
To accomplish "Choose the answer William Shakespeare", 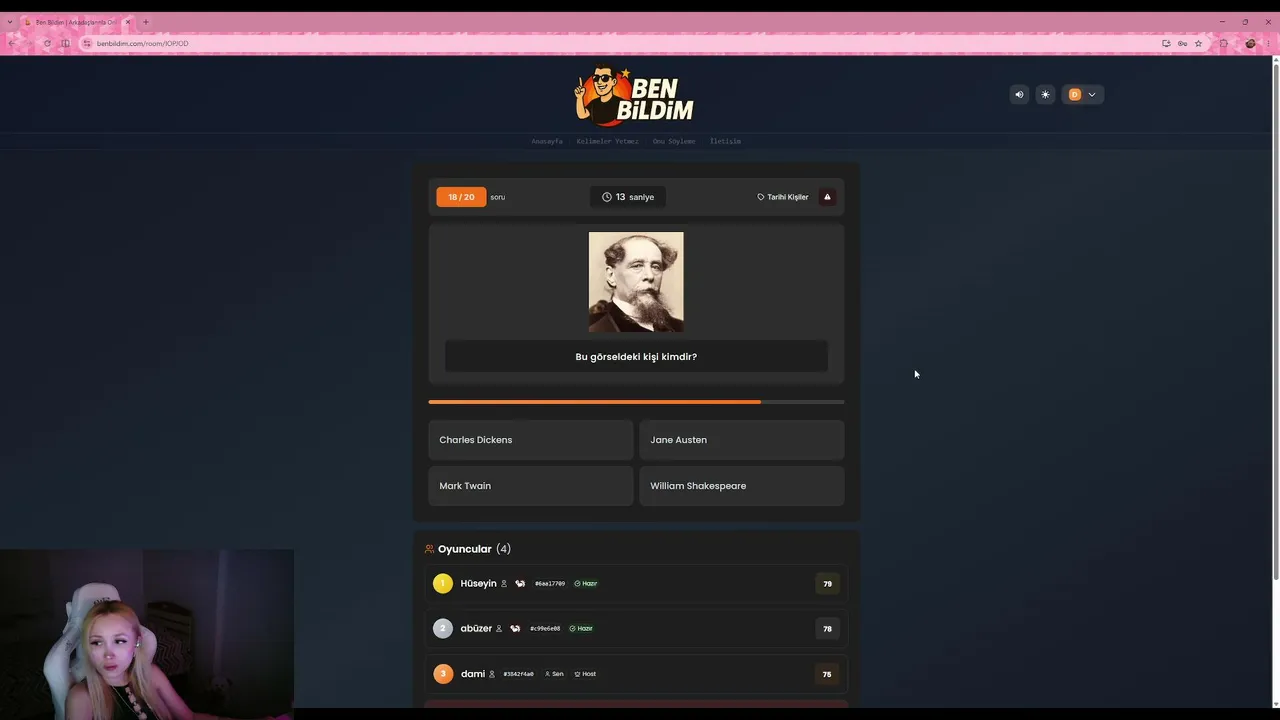I will click(x=742, y=486).
